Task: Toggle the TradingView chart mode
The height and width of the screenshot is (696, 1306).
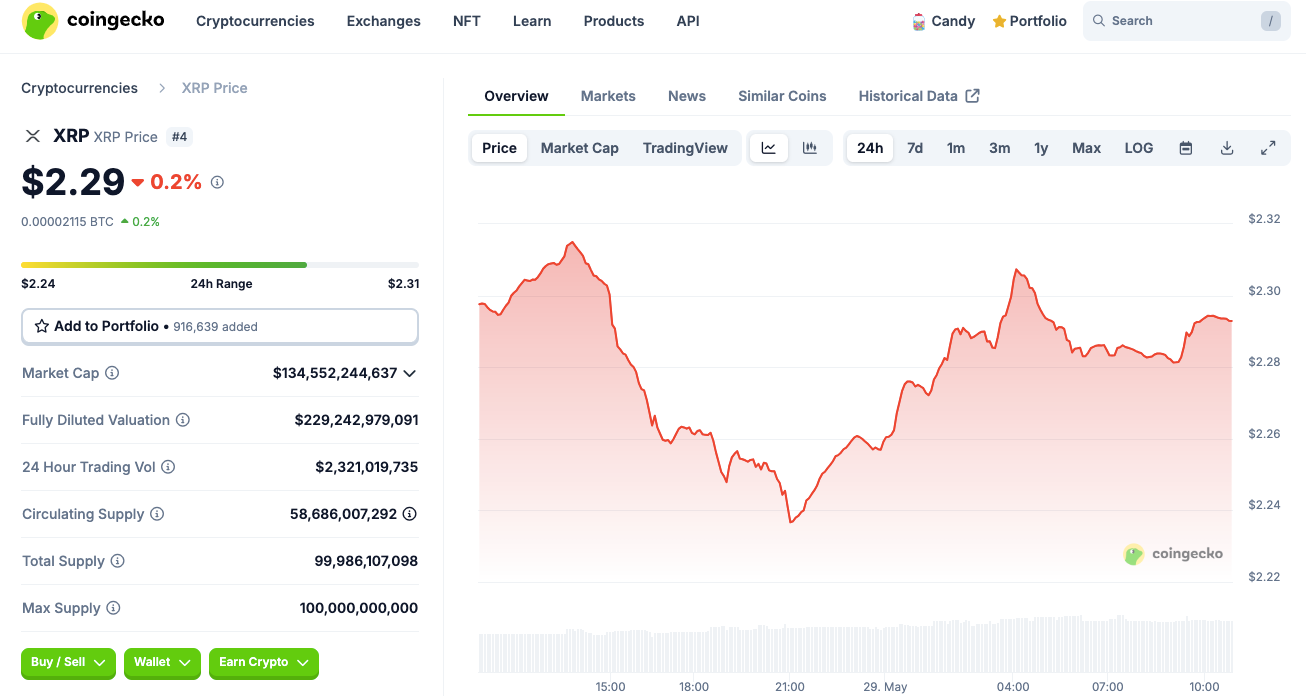Action: (685, 148)
